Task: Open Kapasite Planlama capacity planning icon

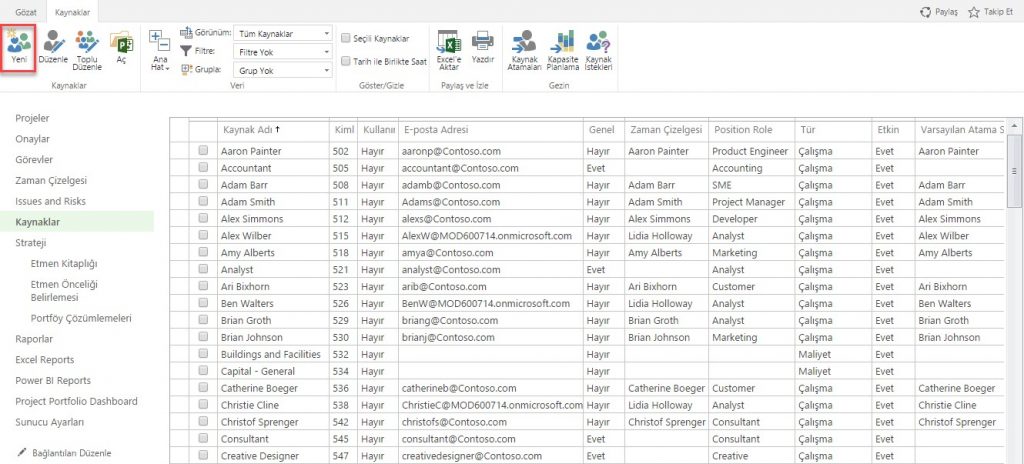Action: (x=563, y=47)
